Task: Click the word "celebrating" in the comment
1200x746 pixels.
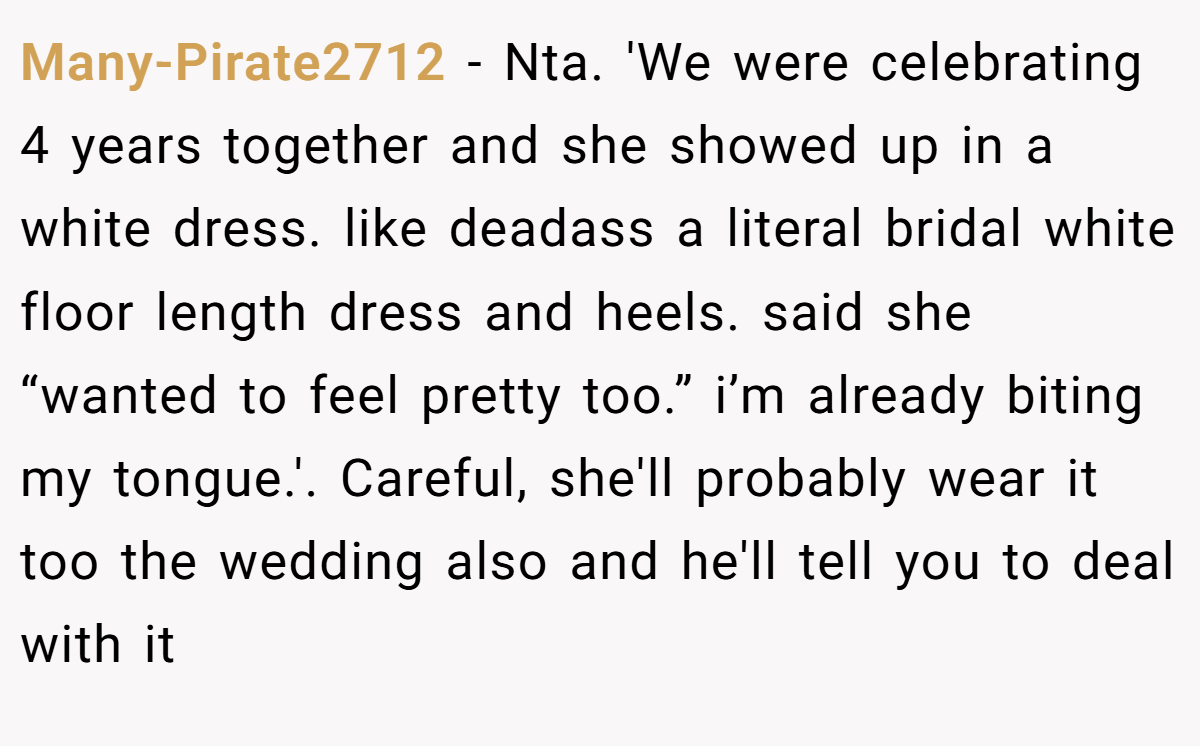Action: pos(1006,64)
